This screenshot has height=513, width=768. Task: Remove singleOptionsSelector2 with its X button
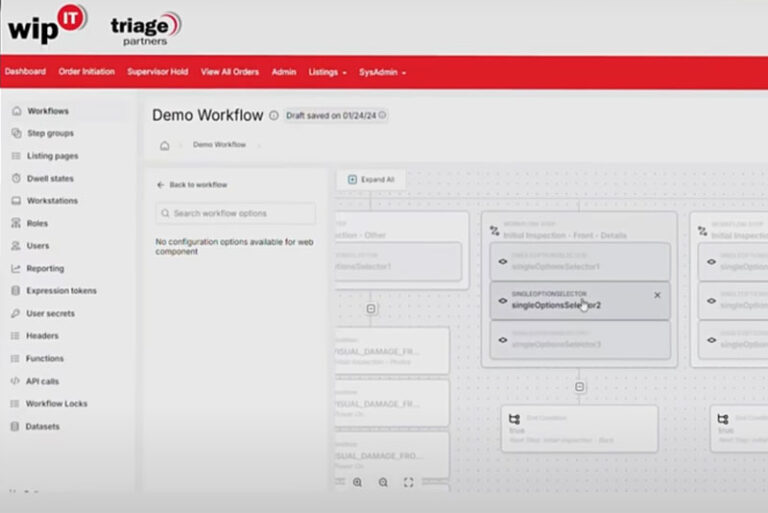(657, 295)
